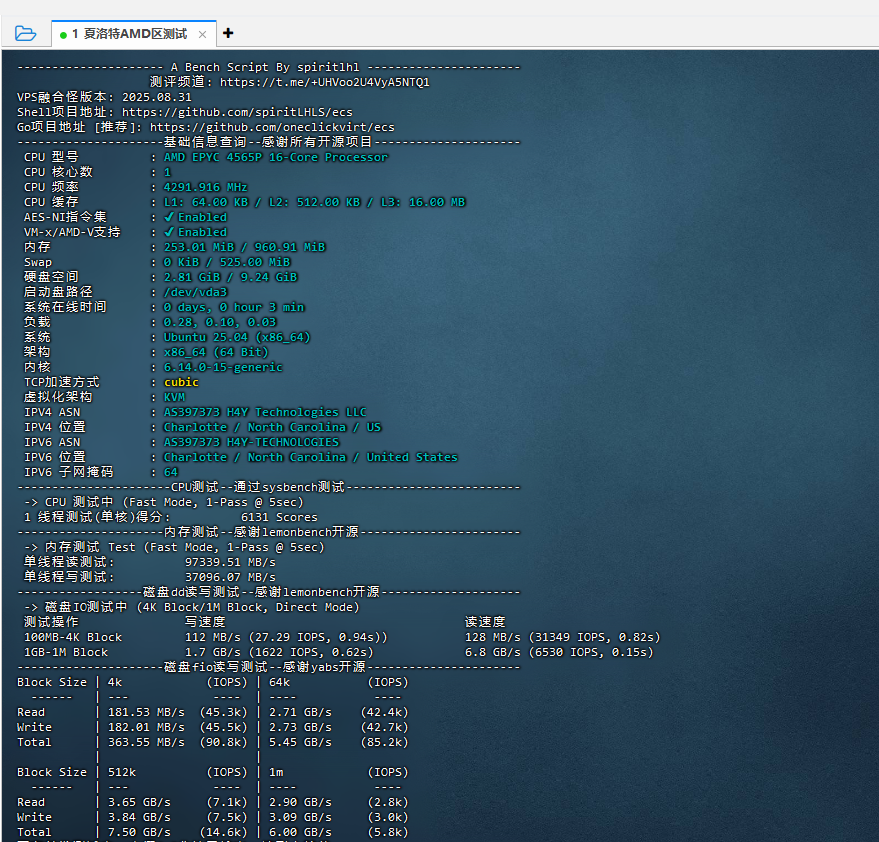This screenshot has height=842, width=879.
Task: Click the Ubuntu 25.04 system value
Action: tap(237, 337)
